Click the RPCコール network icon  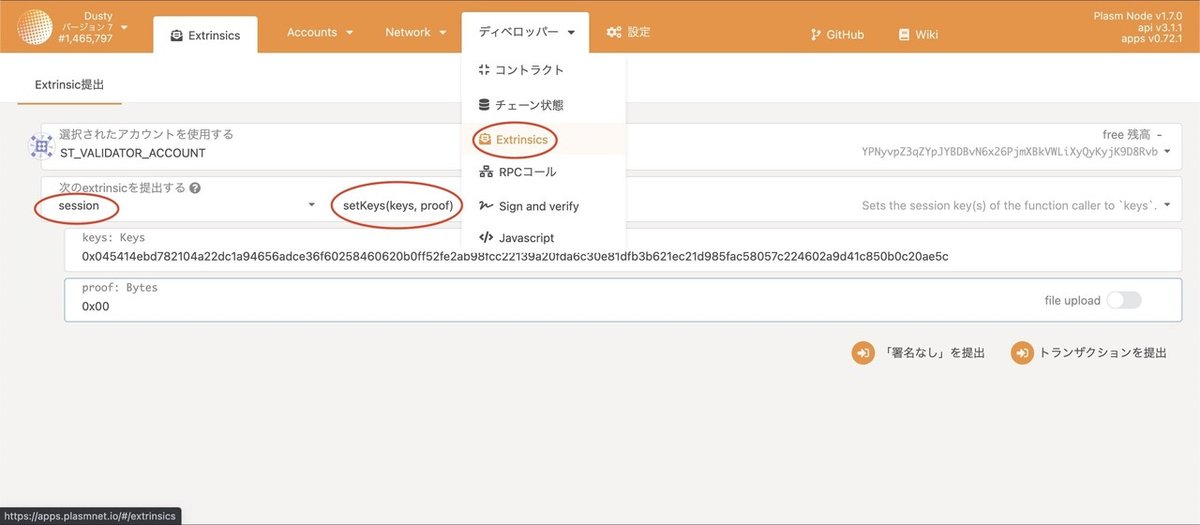coord(485,172)
